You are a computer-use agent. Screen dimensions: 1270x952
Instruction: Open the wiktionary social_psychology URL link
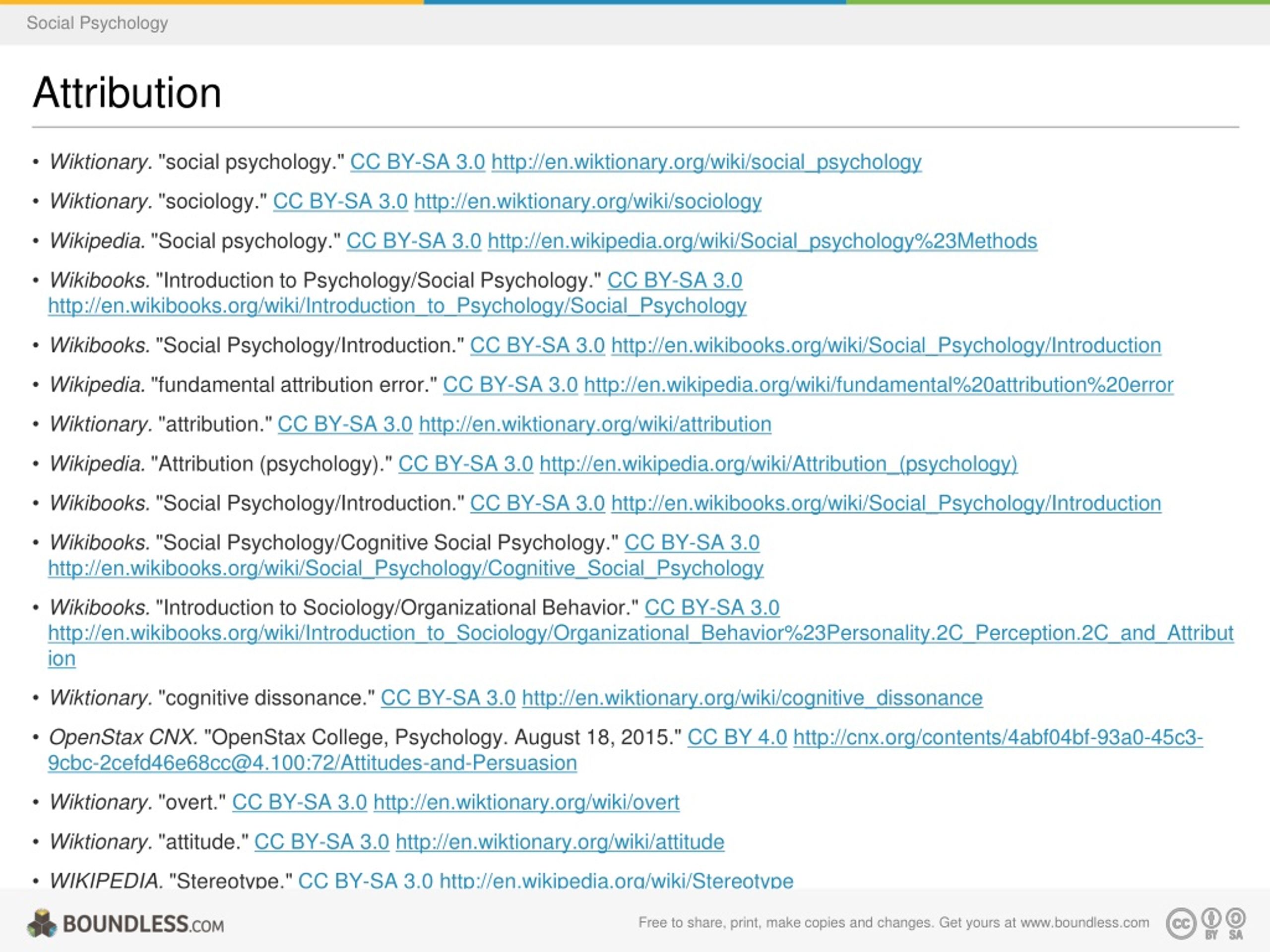click(x=706, y=163)
